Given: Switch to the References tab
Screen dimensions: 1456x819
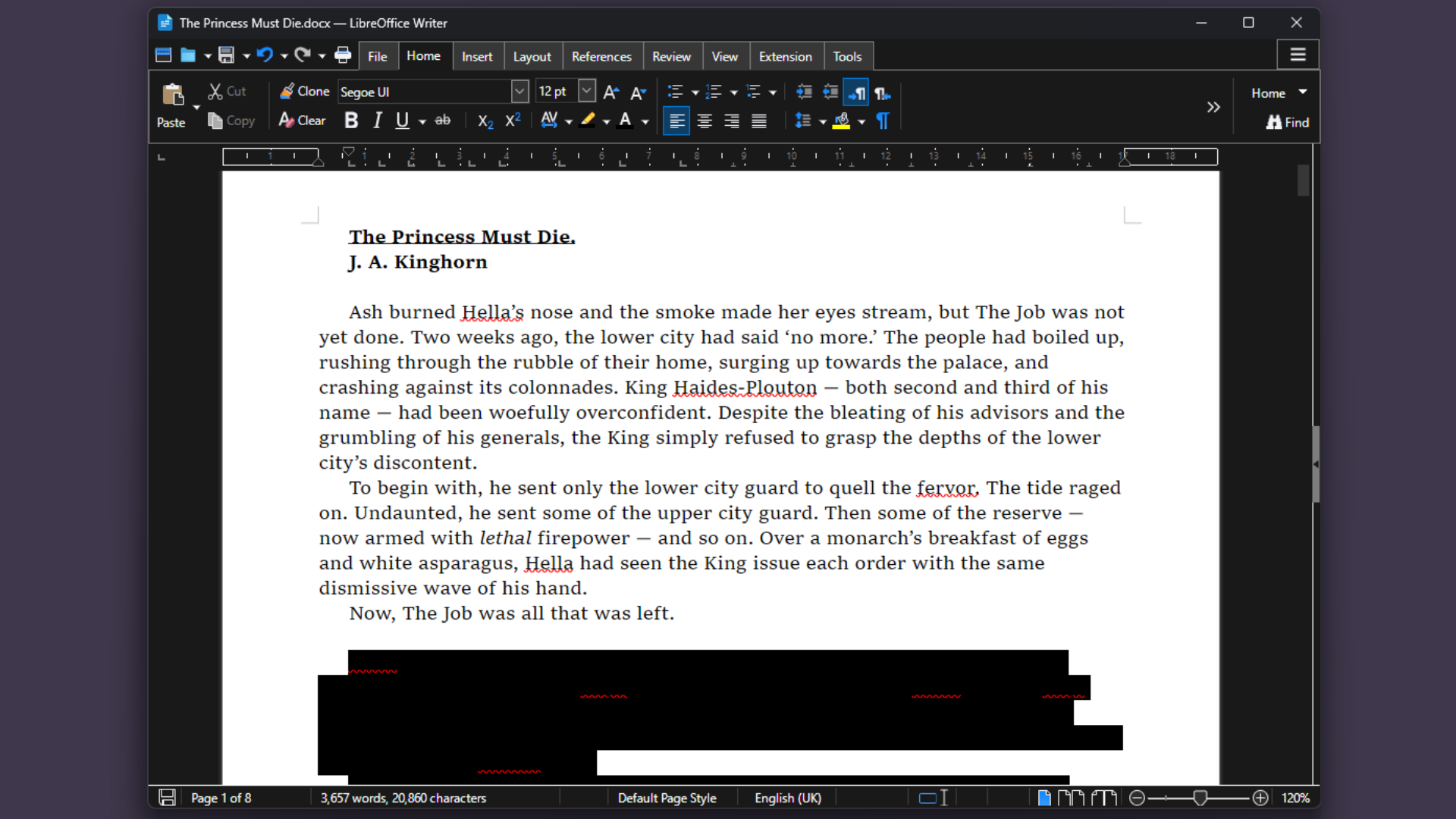Looking at the screenshot, I should (x=601, y=55).
